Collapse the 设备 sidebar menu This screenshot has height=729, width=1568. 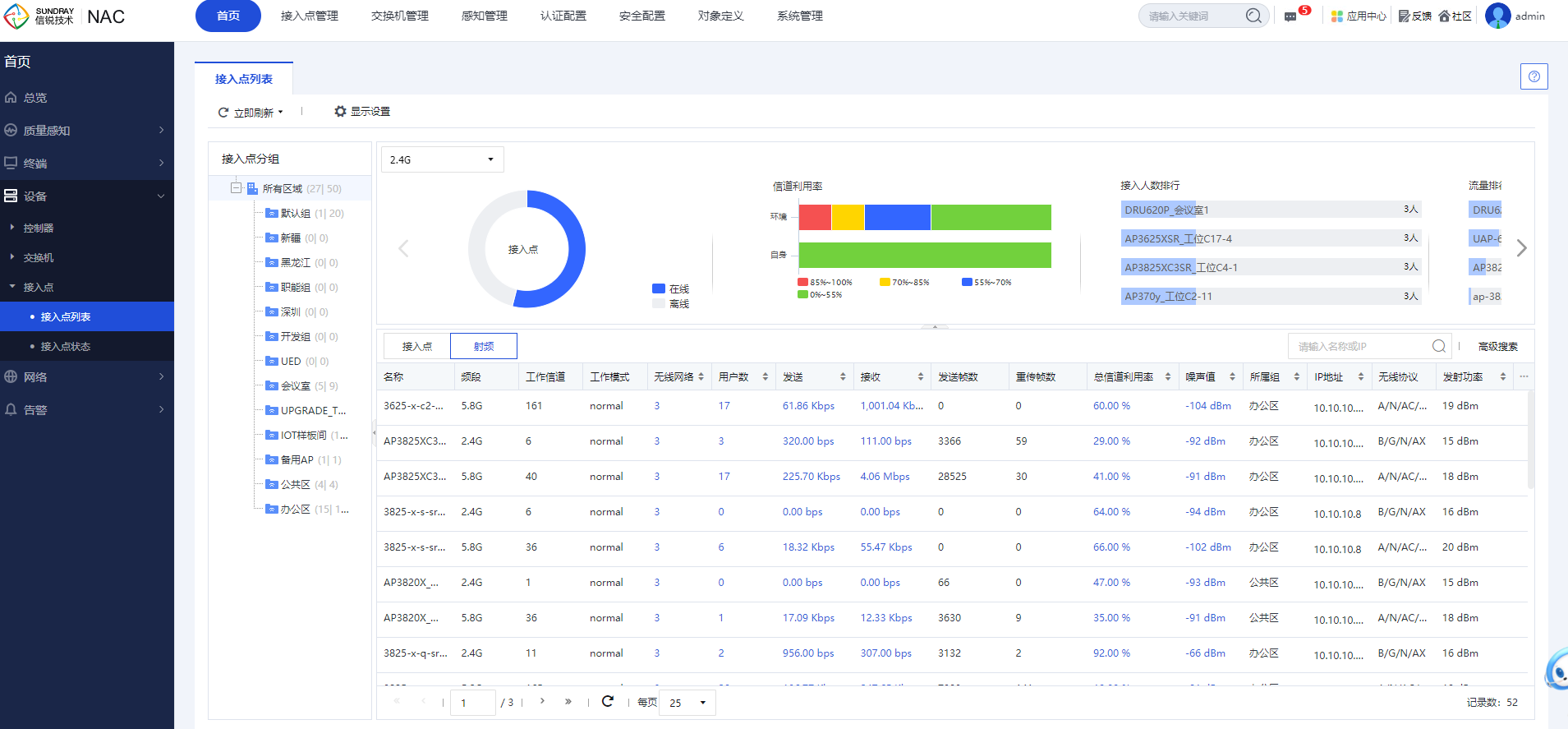87,196
